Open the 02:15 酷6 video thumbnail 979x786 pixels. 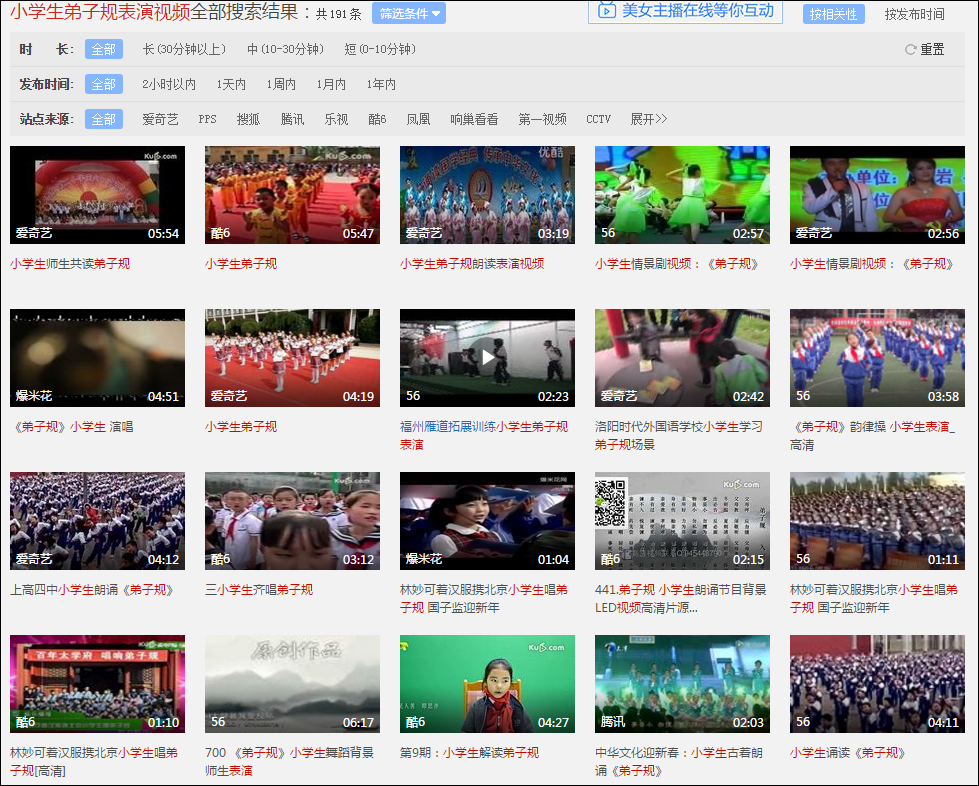(682, 521)
